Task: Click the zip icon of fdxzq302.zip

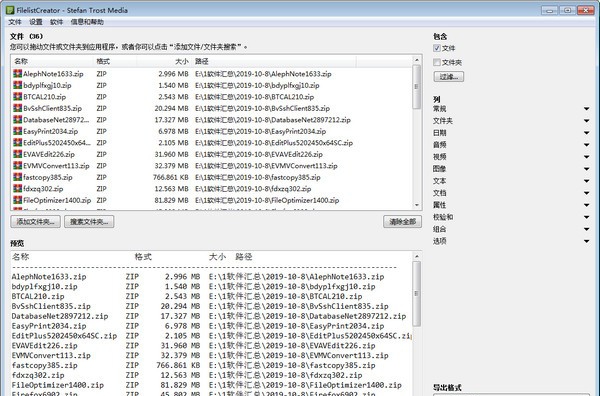Action: point(17,188)
